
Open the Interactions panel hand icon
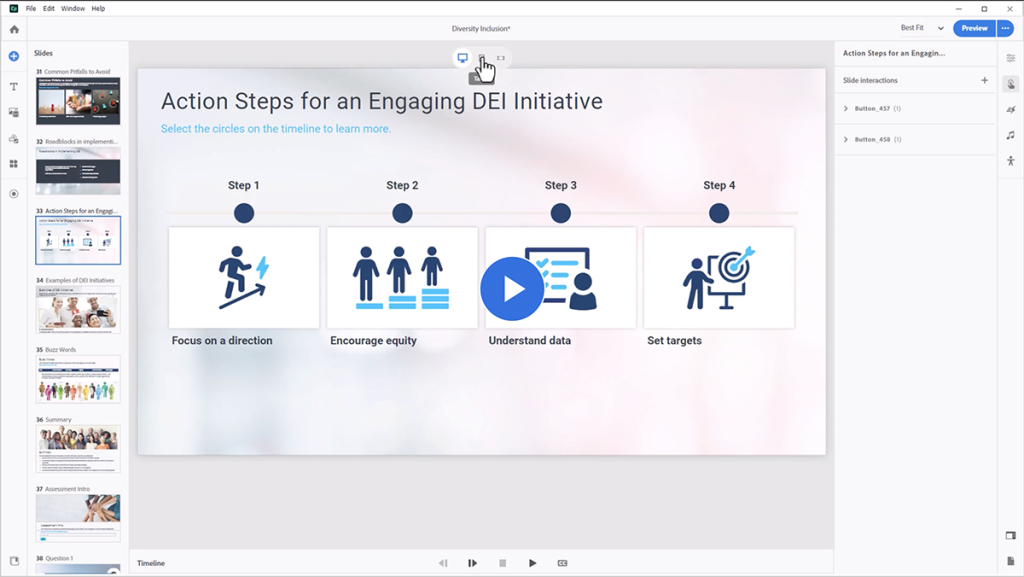pyautogui.click(x=1010, y=84)
